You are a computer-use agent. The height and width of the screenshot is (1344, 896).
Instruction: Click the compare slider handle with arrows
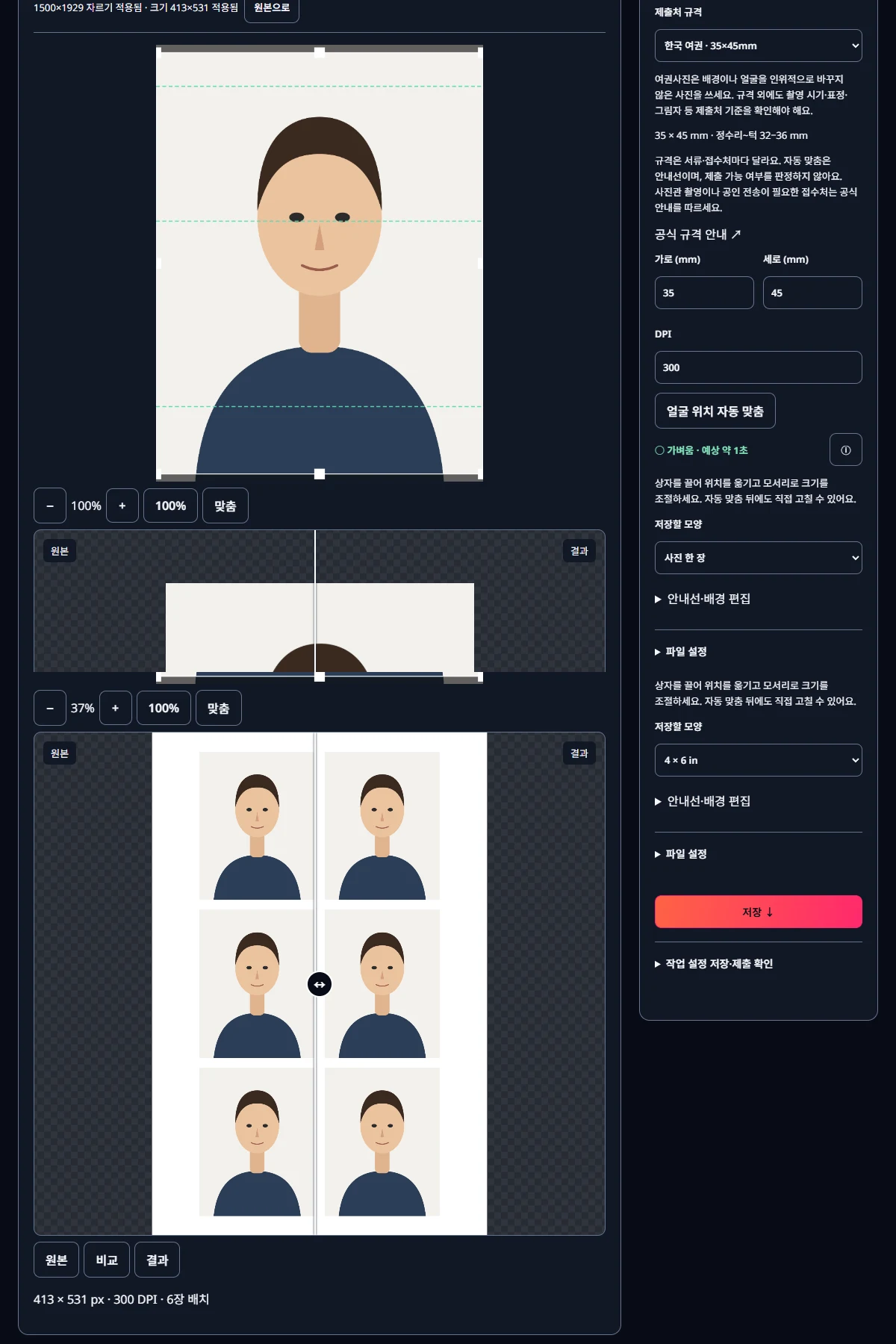point(320,984)
